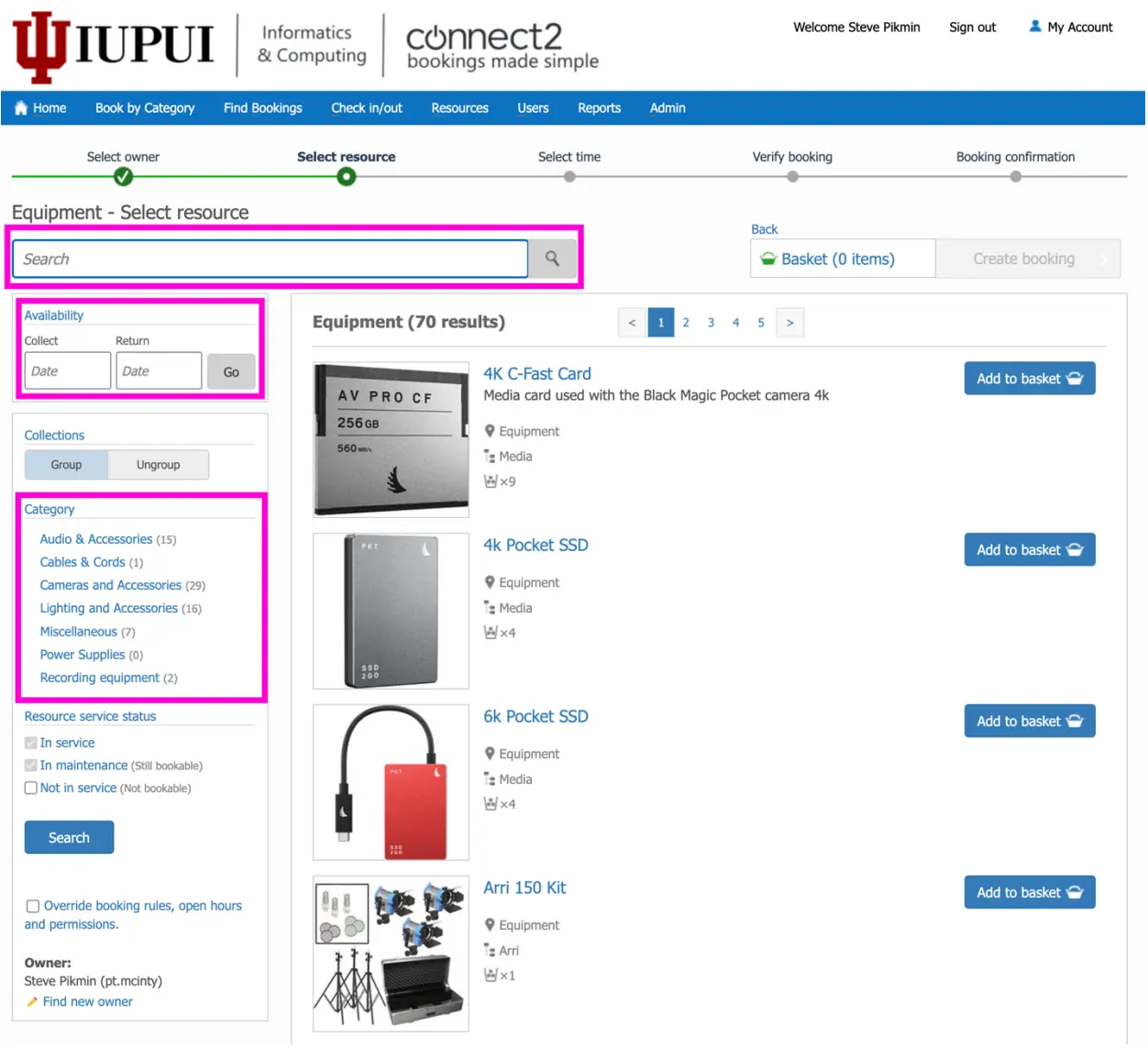This screenshot has height=1049, width=1148.
Task: Select the Ungroup collections toggle
Action: (x=159, y=466)
